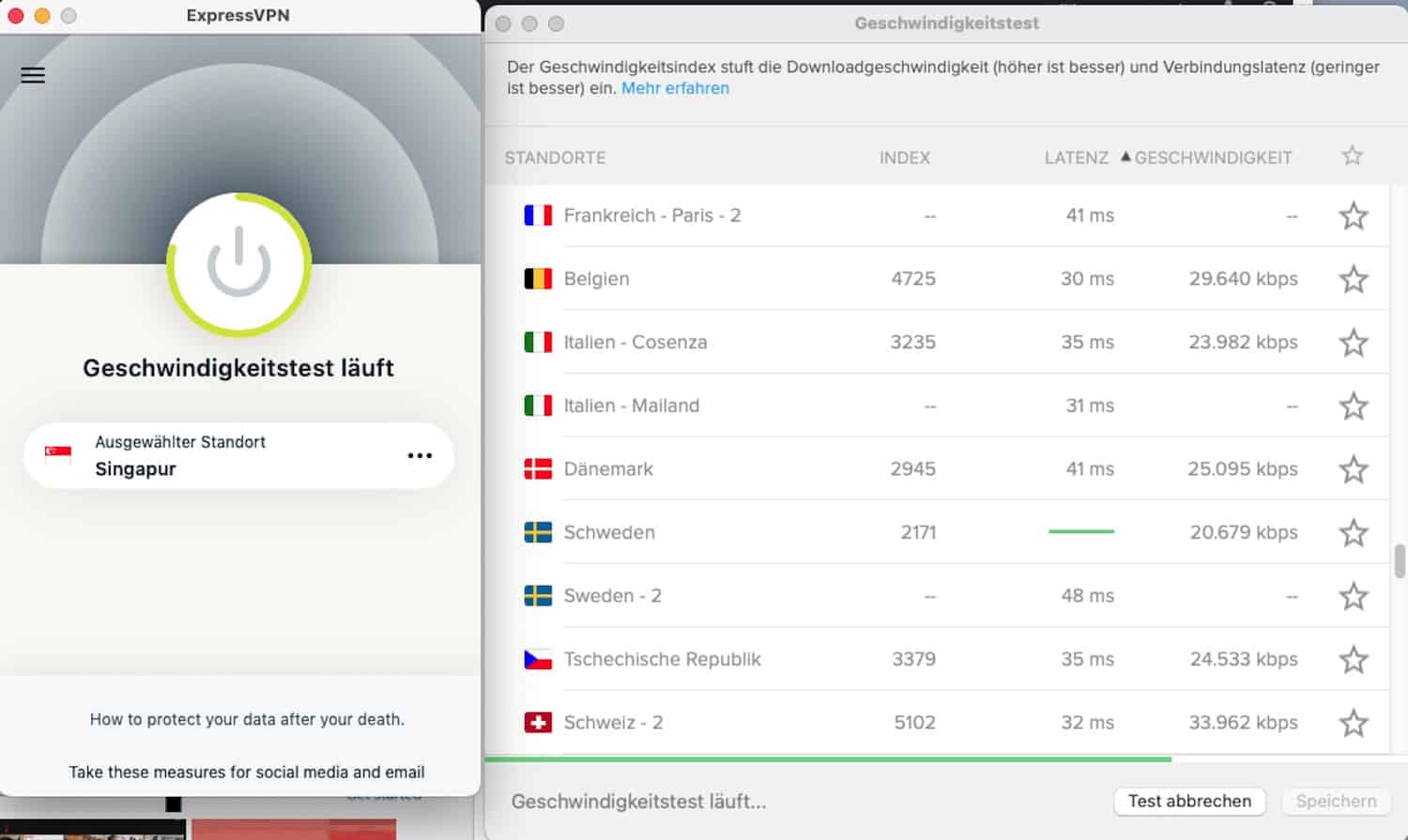This screenshot has width=1408, height=840.
Task: Click the Czech Republic flag icon
Action: [x=538, y=659]
